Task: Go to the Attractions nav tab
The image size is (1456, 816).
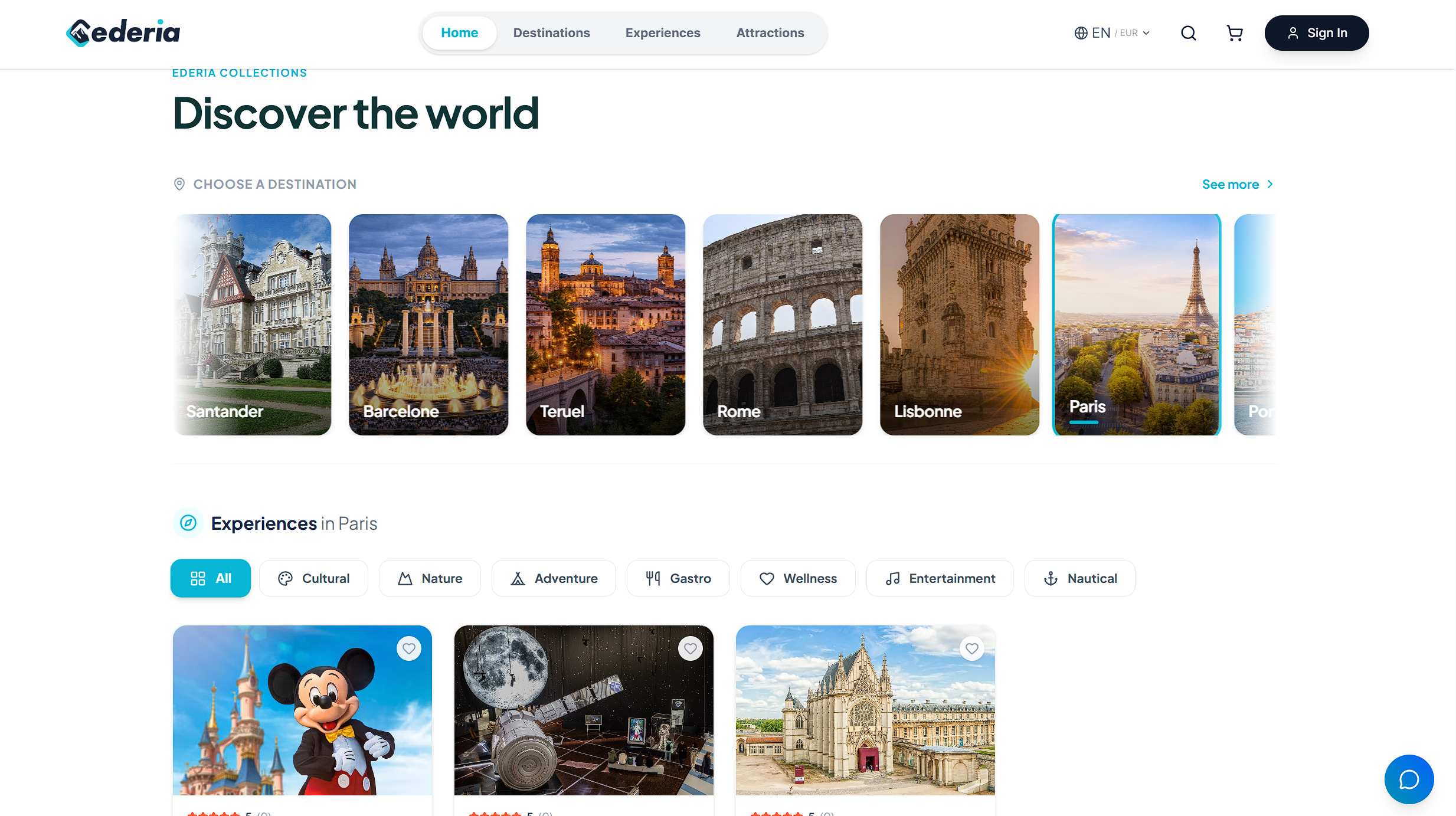Action: [770, 33]
